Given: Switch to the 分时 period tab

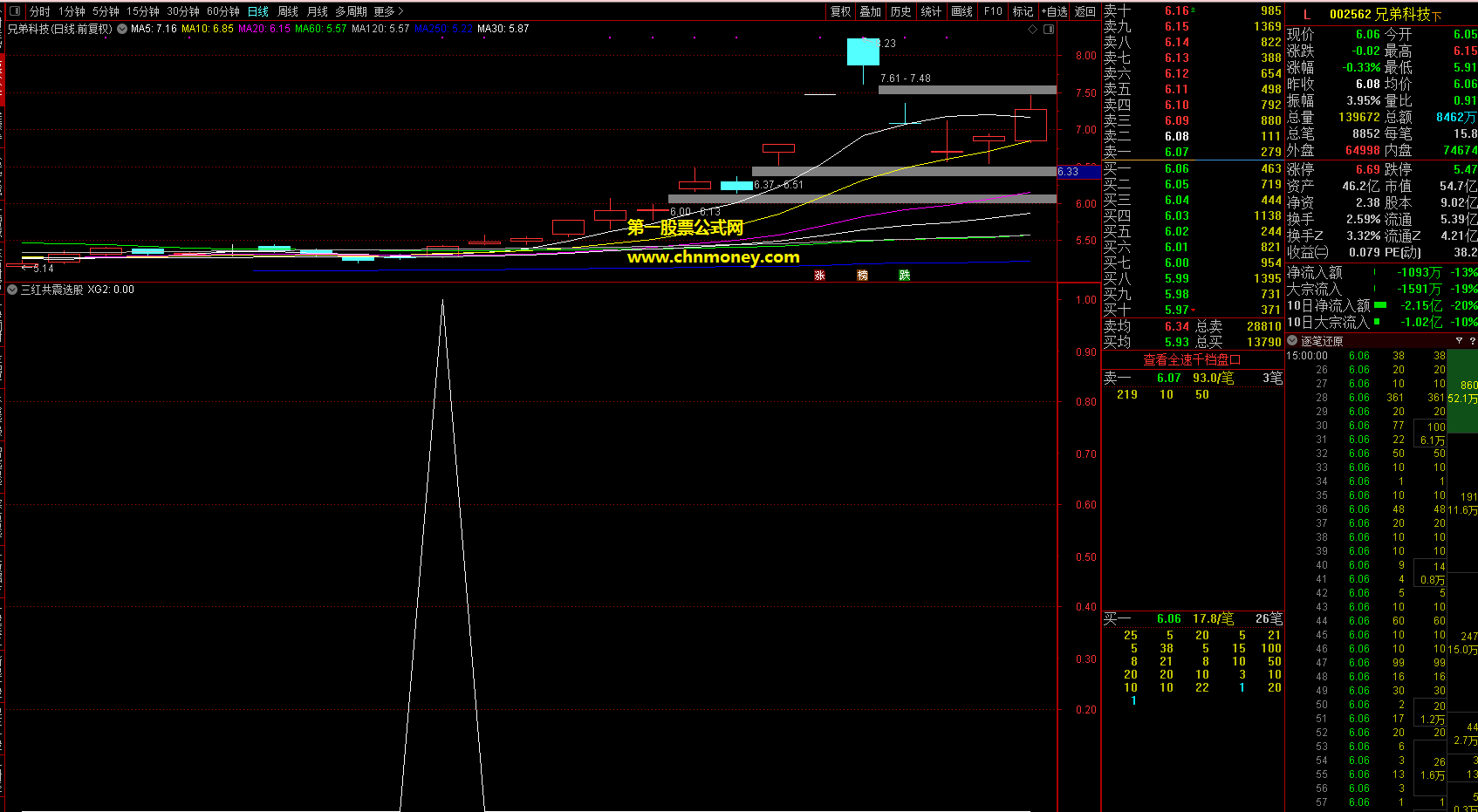Looking at the screenshot, I should pyautogui.click(x=39, y=11).
